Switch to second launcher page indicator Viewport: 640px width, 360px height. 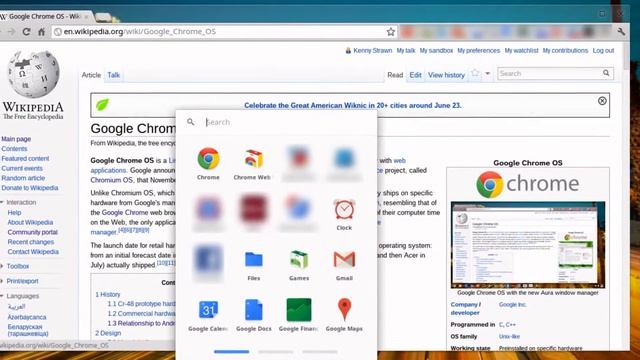click(276, 351)
